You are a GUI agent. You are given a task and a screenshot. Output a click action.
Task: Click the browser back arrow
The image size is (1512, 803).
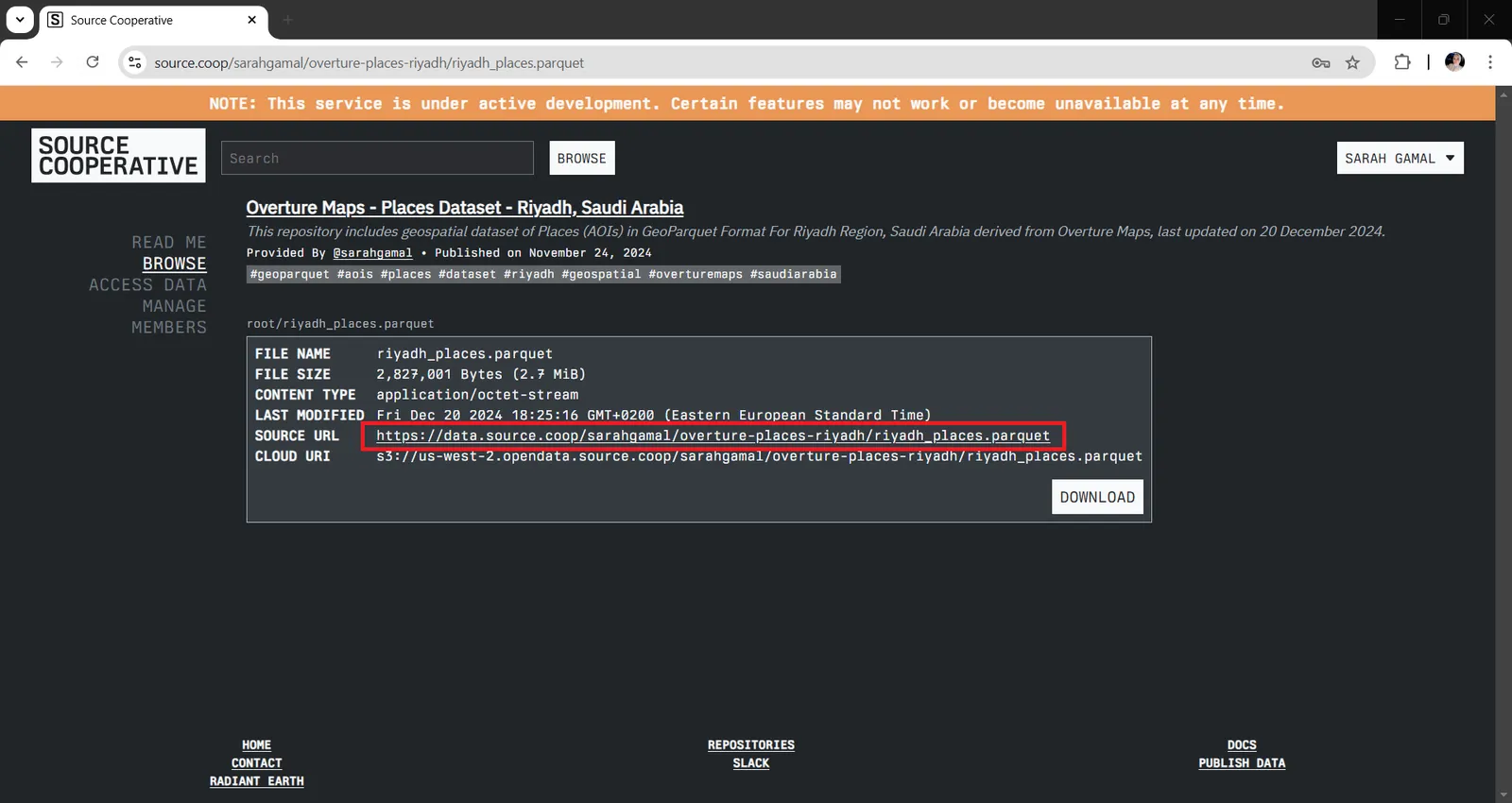(x=22, y=62)
